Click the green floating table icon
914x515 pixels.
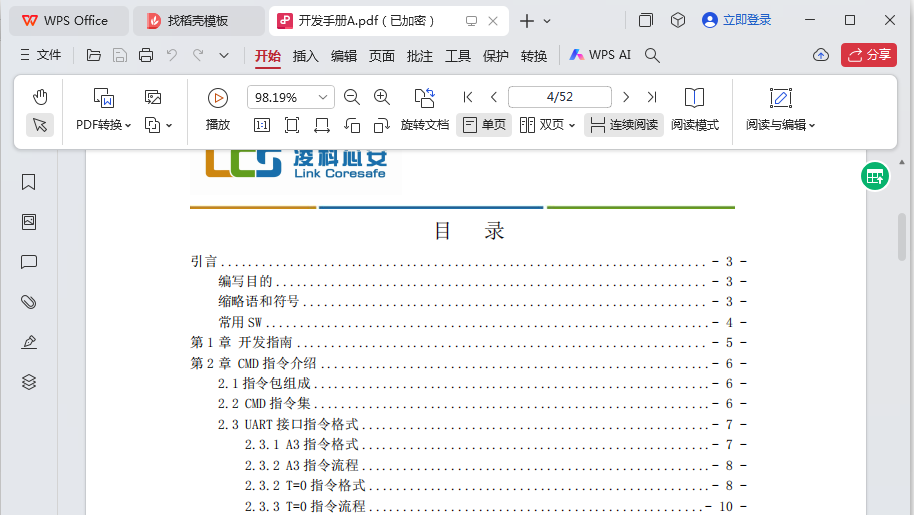(875, 177)
